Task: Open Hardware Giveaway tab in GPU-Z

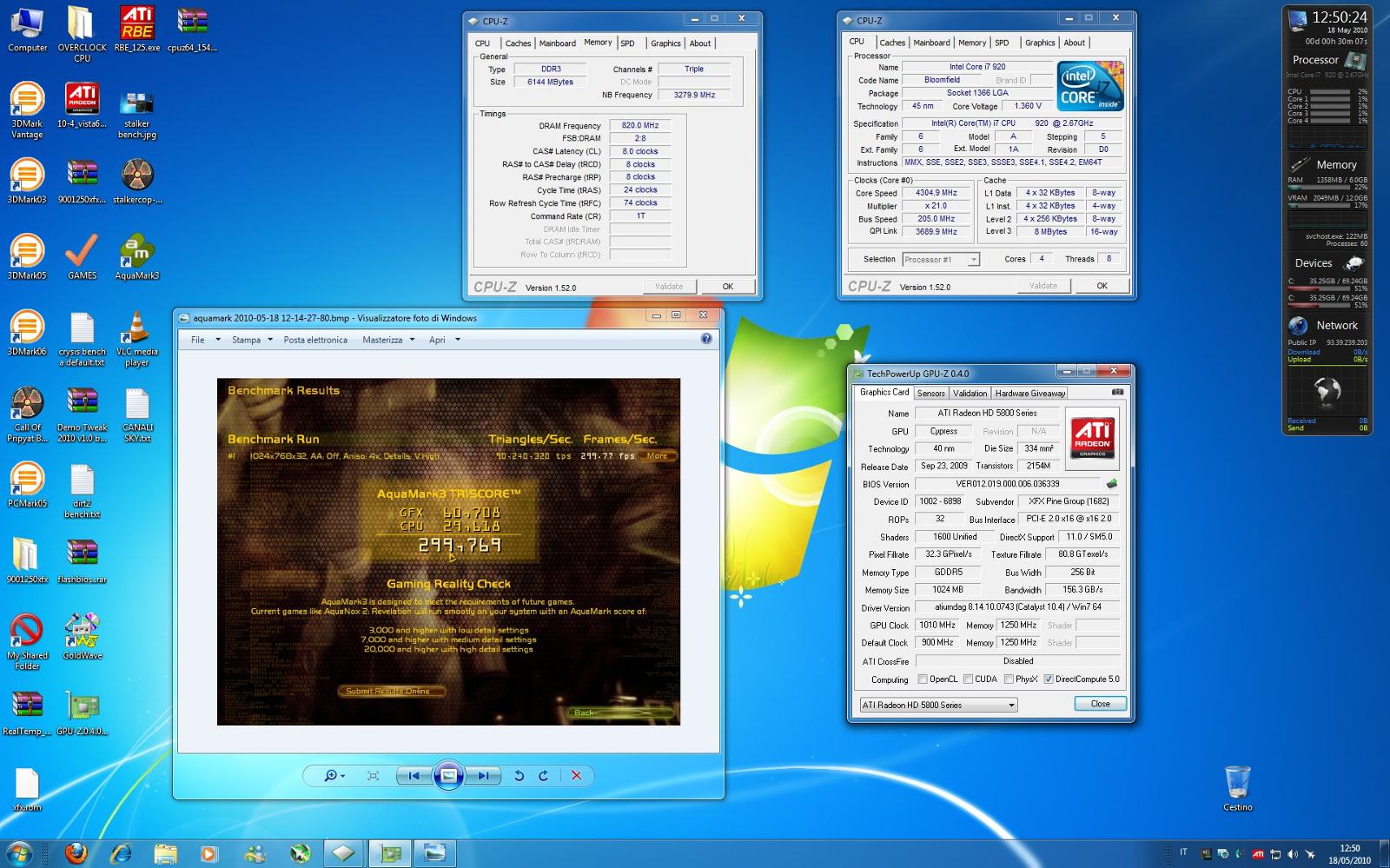Action: [x=1029, y=393]
